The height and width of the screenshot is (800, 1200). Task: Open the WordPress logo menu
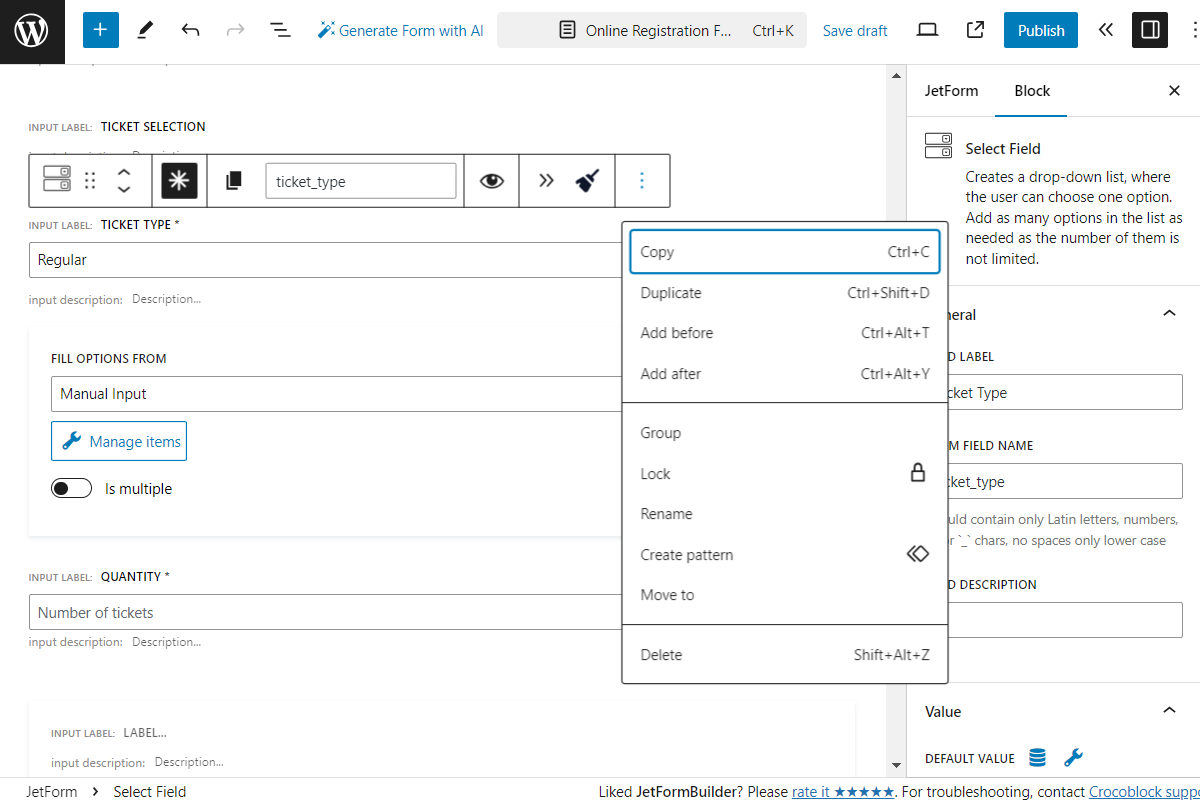coord(32,31)
